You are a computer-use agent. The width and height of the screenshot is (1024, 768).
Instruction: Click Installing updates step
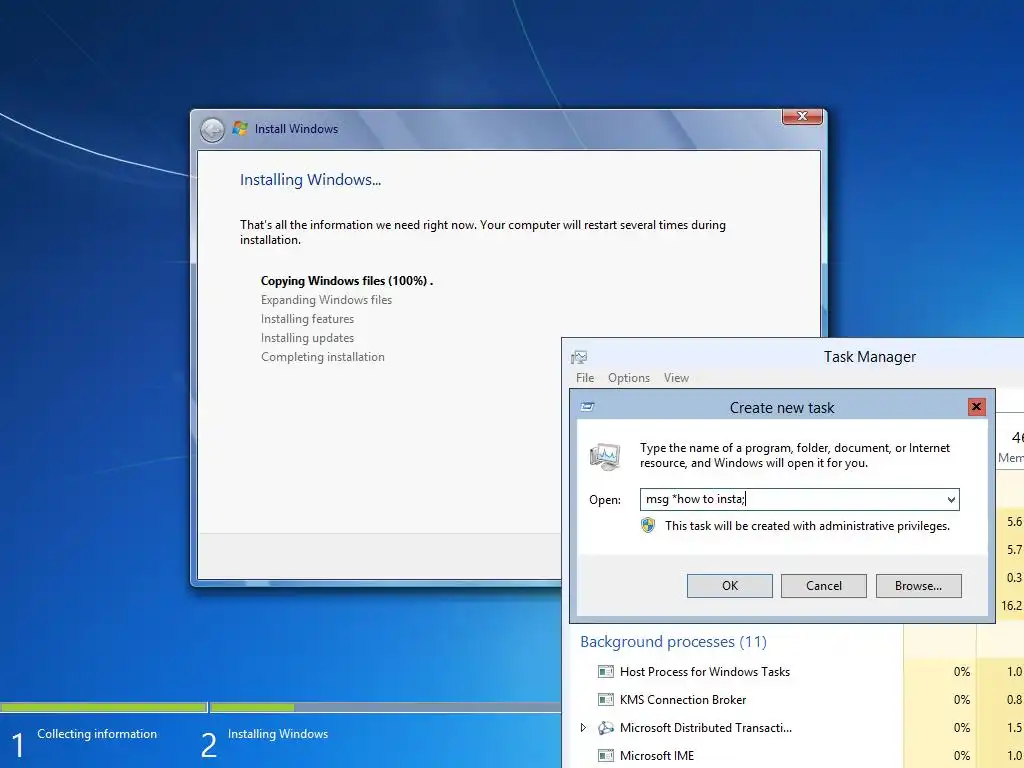coord(308,338)
